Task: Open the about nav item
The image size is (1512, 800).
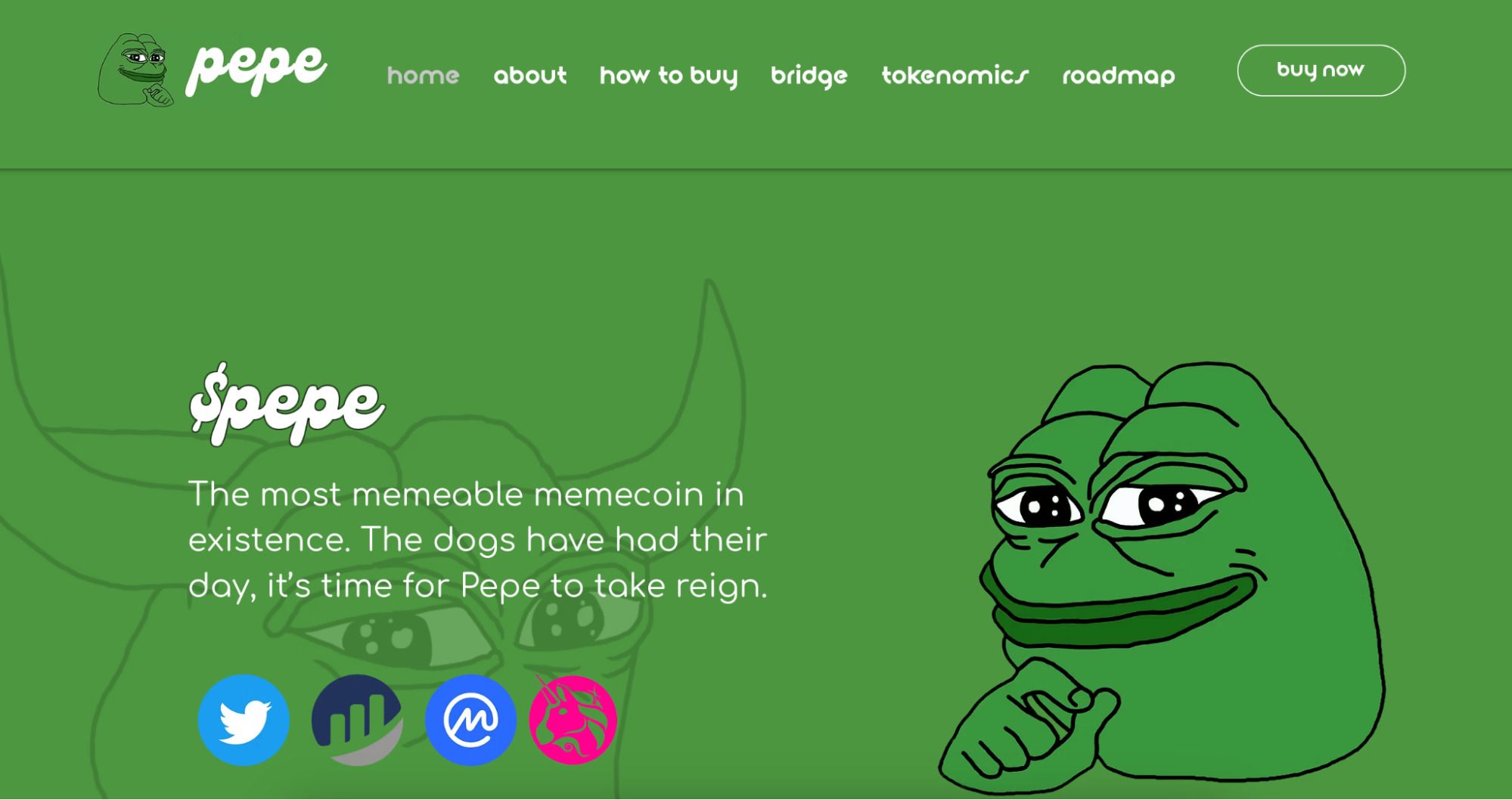Action: [530, 76]
